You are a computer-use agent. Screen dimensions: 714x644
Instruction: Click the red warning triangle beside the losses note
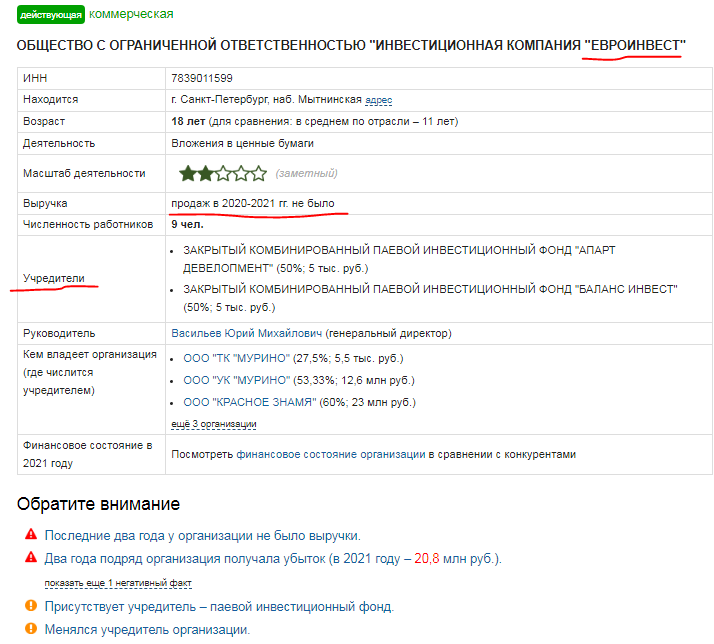point(30,559)
